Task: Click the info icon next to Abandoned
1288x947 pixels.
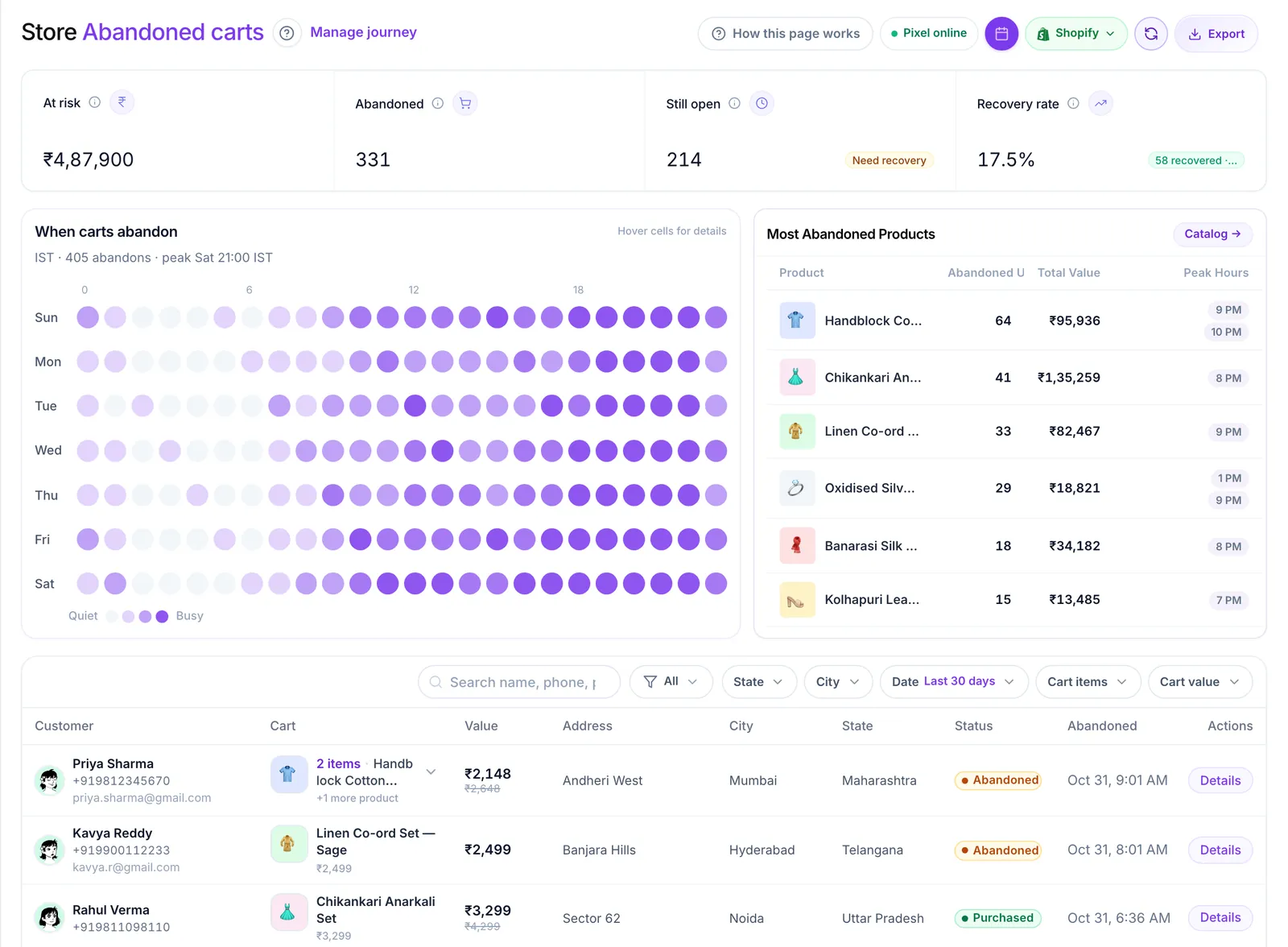Action: click(438, 103)
